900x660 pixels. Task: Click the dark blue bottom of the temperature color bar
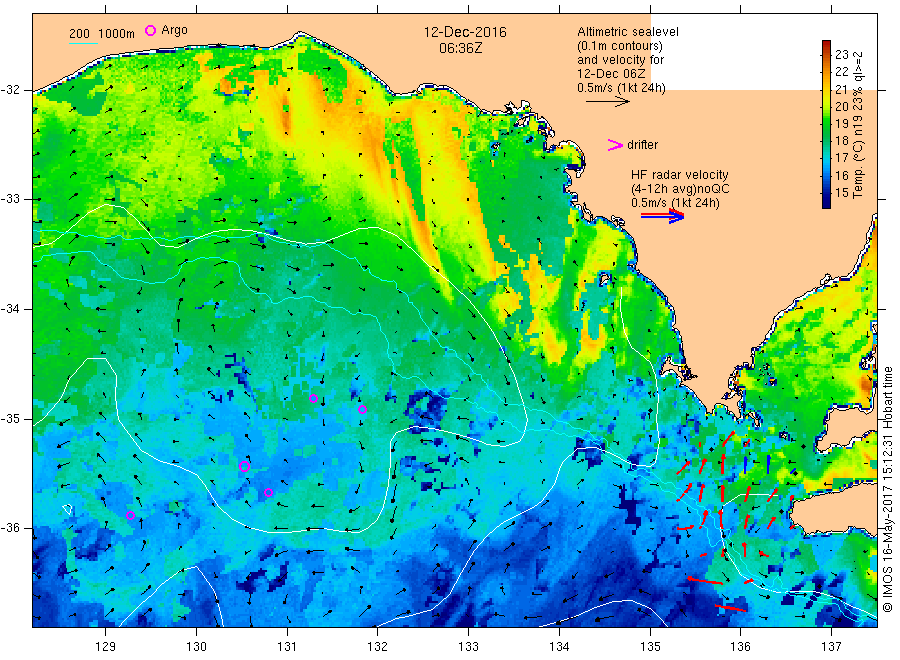point(826,204)
